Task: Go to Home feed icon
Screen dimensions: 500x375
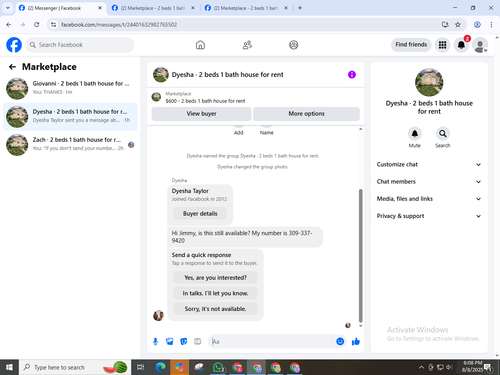Action: click(200, 45)
